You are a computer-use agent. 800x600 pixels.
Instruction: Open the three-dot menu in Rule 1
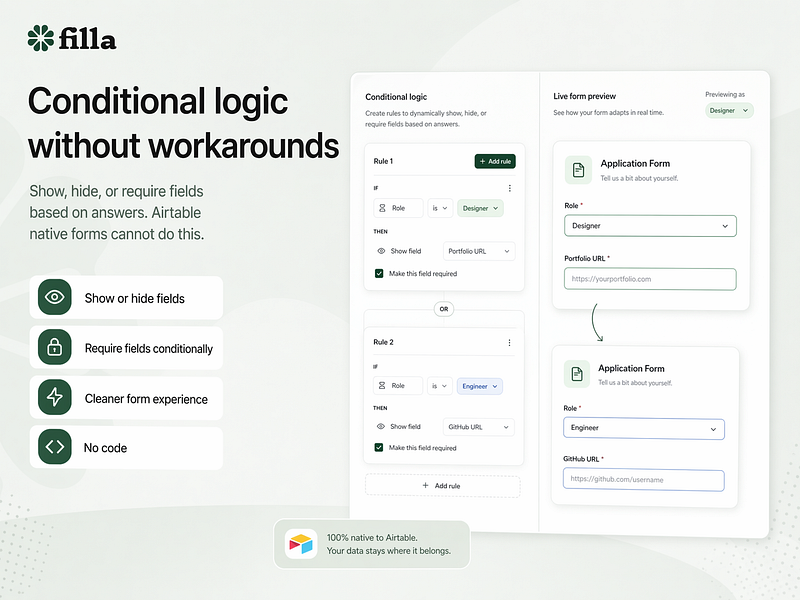click(510, 188)
